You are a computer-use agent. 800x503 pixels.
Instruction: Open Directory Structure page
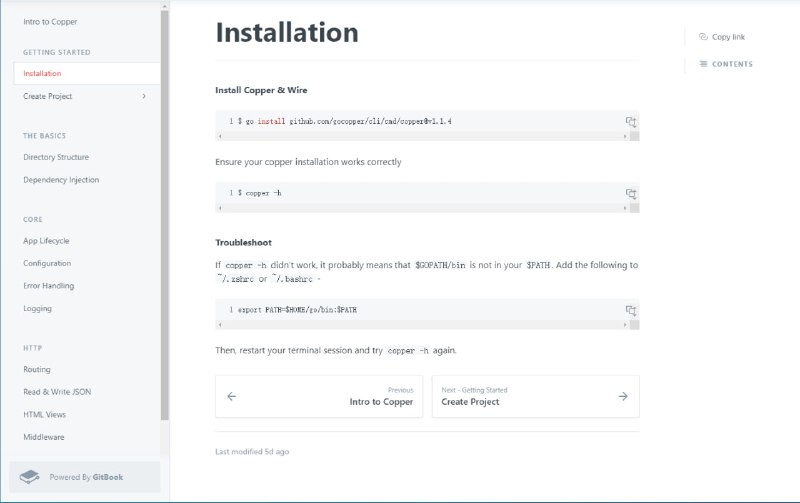point(56,157)
